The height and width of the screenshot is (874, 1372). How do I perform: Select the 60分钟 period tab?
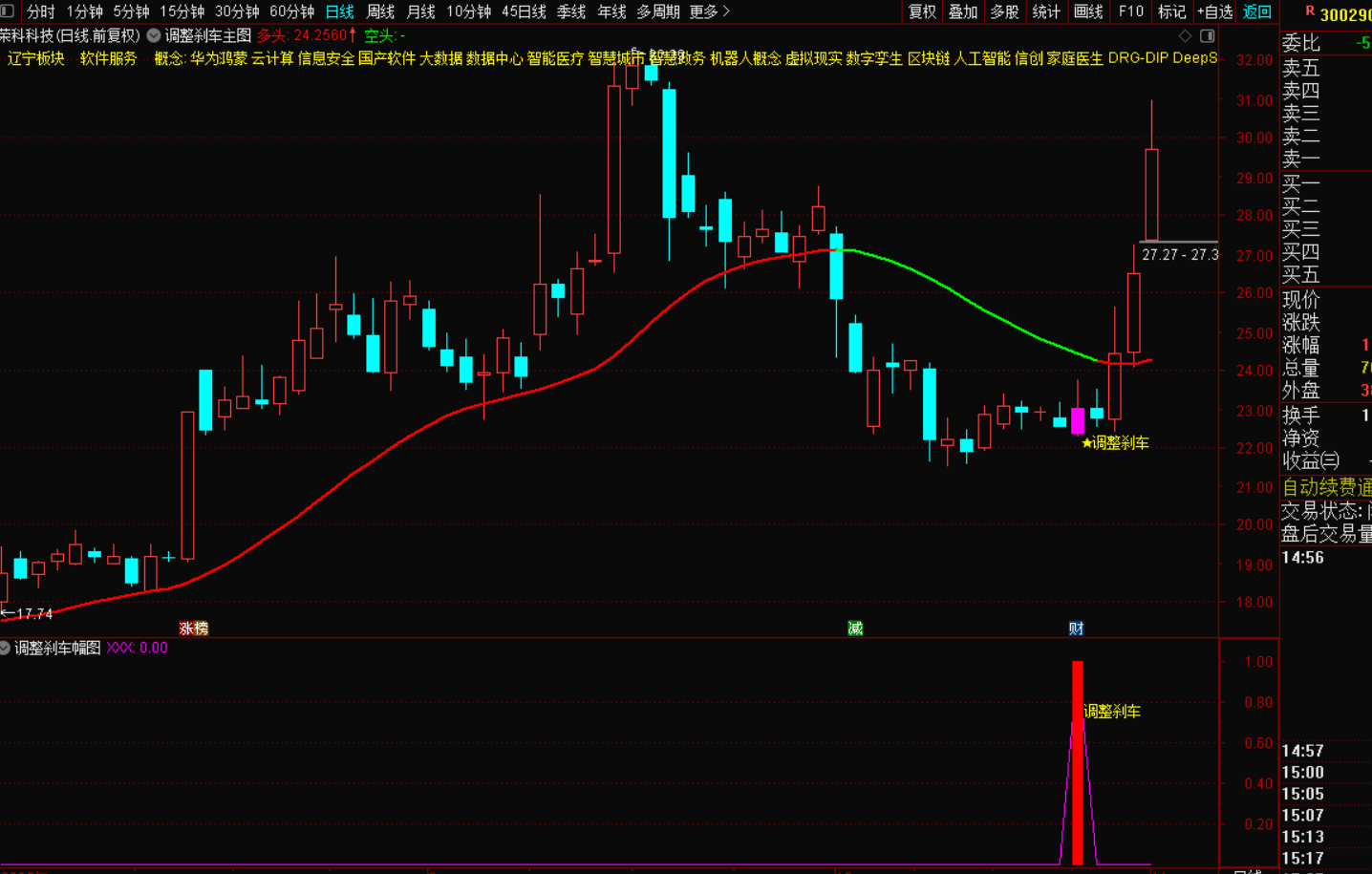pos(291,11)
